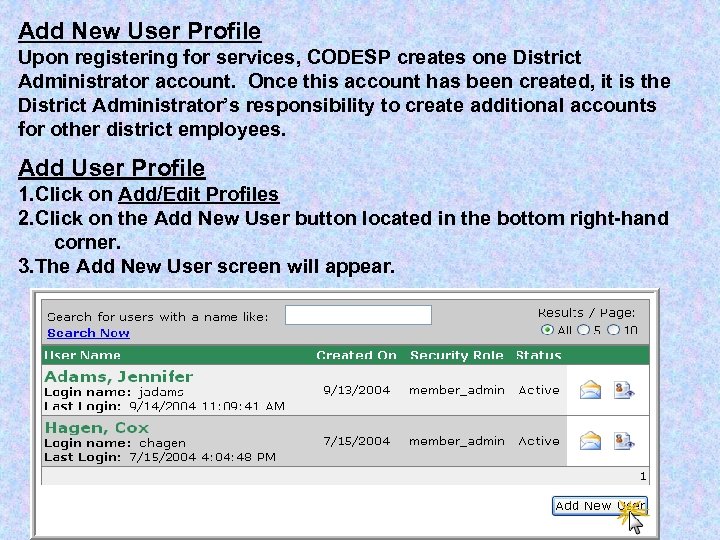The width and height of the screenshot is (720, 540).
Task: Click the 9/13/2004 created date
Action: 356,390
